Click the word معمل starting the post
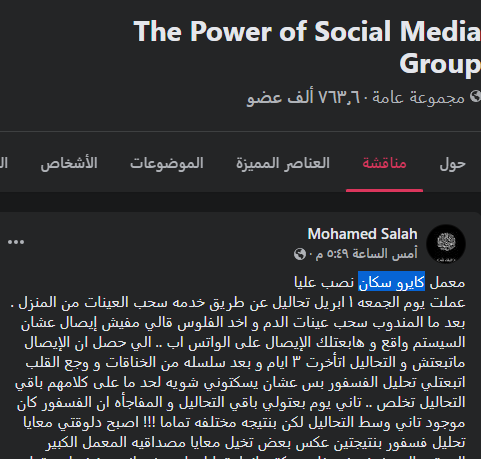This screenshot has height=459, width=481. click(447, 283)
